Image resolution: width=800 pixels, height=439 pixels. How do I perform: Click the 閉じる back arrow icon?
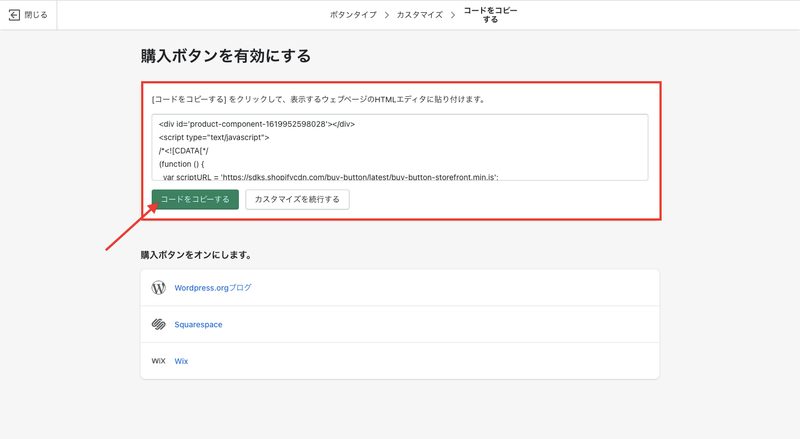14,15
